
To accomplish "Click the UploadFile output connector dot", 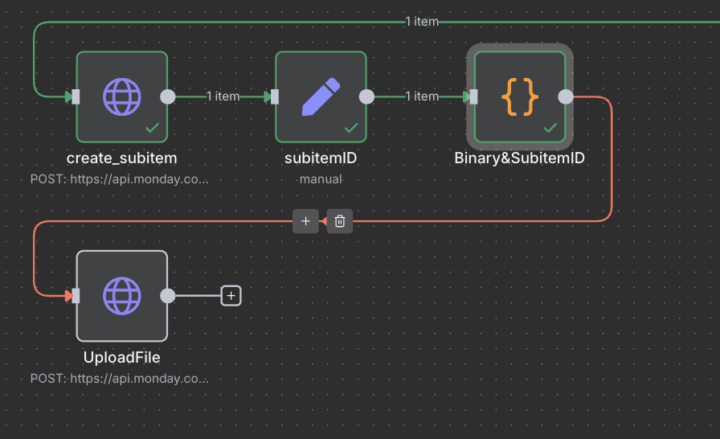I will pyautogui.click(x=168, y=296).
